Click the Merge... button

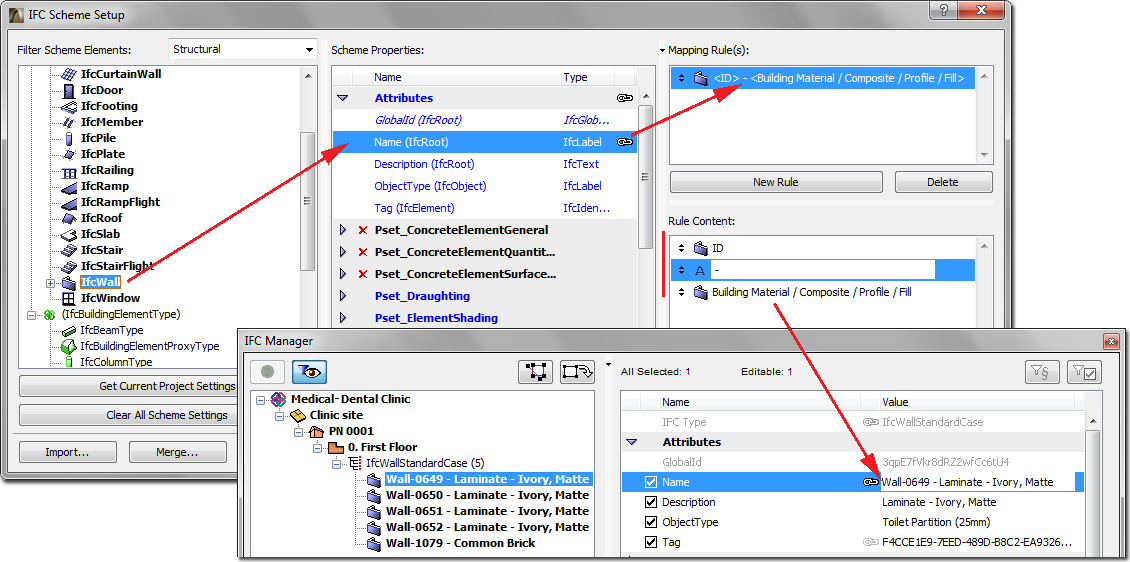pos(177,452)
